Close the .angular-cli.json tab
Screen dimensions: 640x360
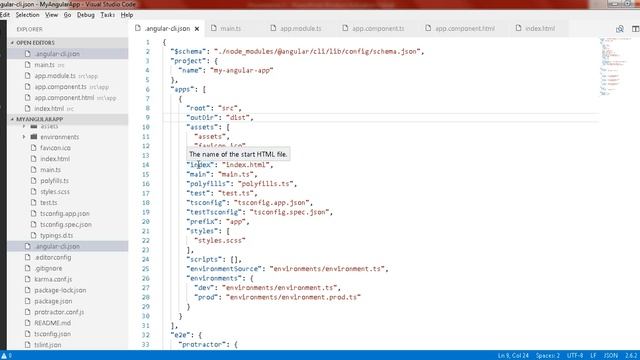(197, 29)
